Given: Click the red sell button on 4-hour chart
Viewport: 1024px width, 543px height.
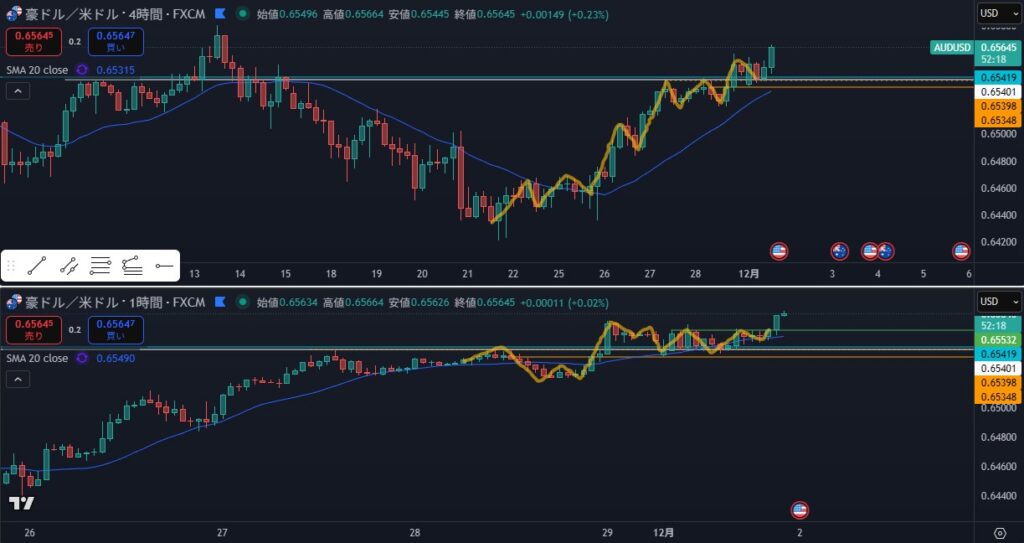Looking at the screenshot, I should (34, 41).
